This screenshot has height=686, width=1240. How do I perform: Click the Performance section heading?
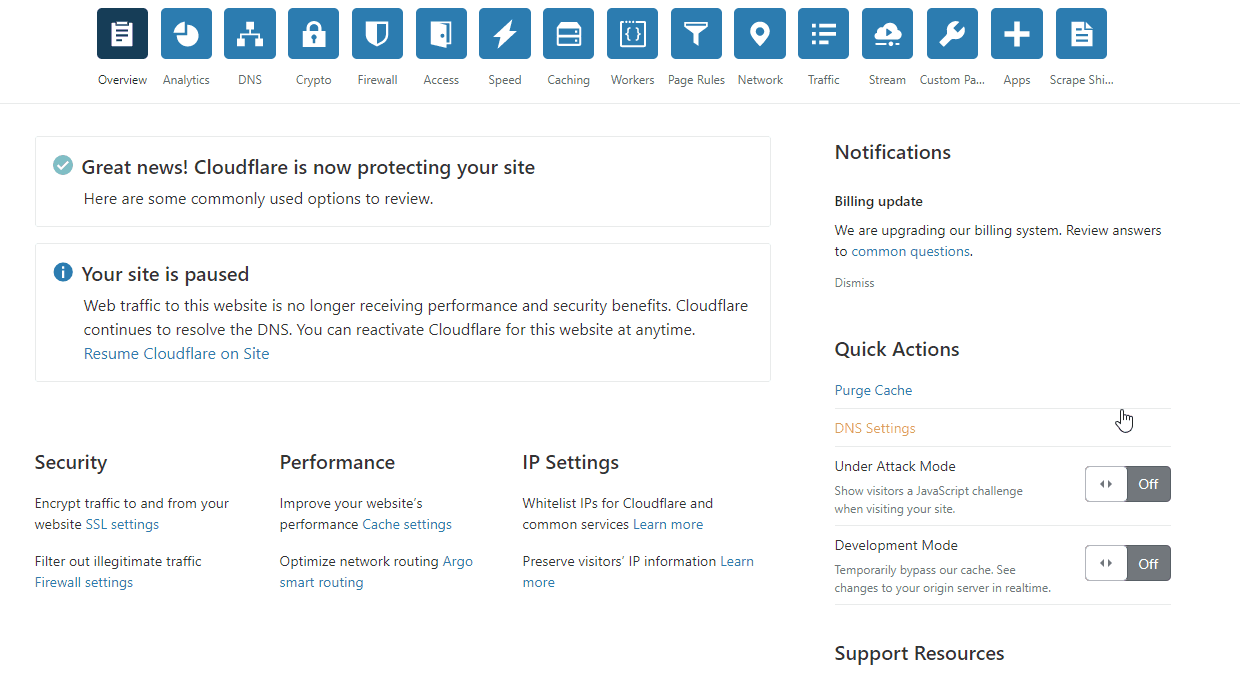point(337,462)
